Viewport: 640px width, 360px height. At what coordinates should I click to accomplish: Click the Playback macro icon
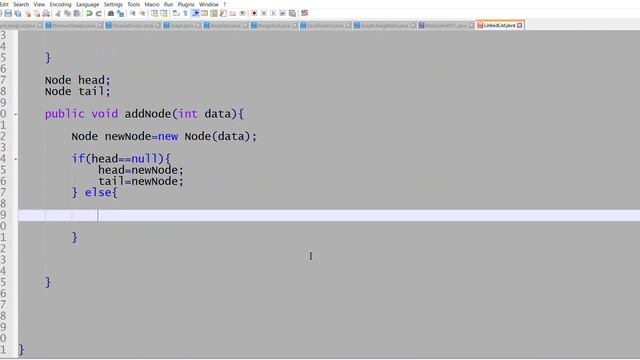point(273,13)
